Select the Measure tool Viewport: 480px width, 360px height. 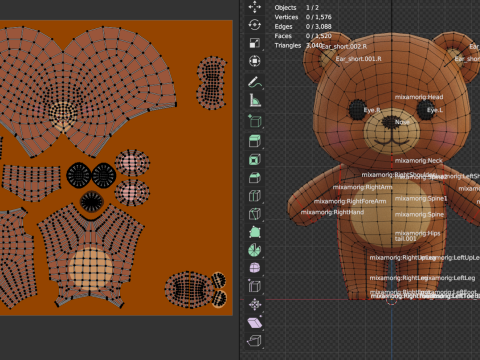click(255, 100)
